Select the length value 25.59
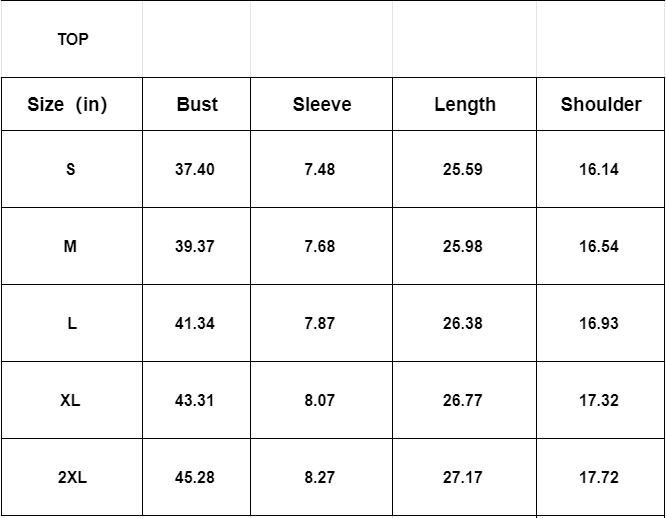Viewport: 666px width, 518px height. [x=463, y=169]
